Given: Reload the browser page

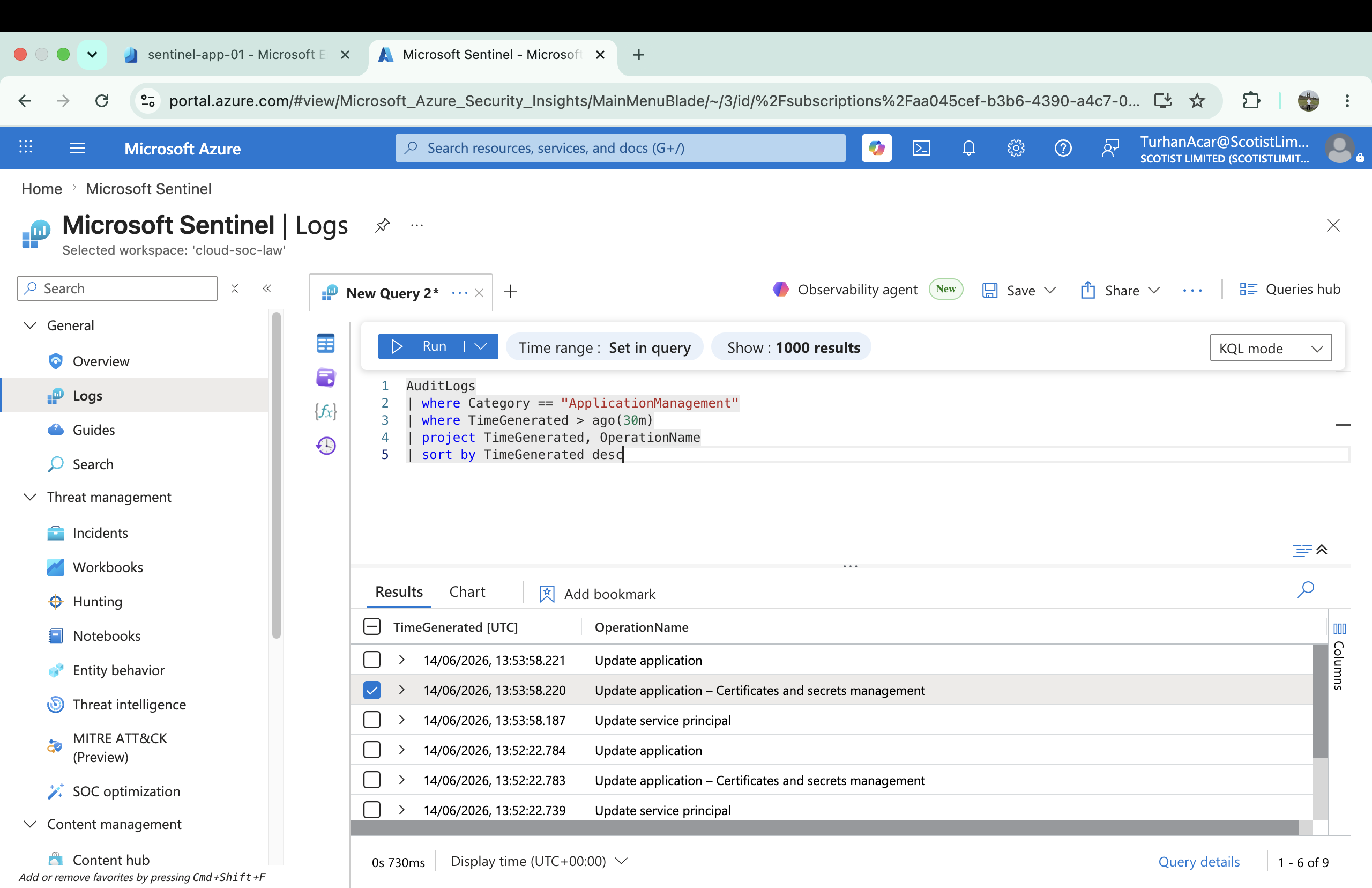Looking at the screenshot, I should (x=102, y=101).
